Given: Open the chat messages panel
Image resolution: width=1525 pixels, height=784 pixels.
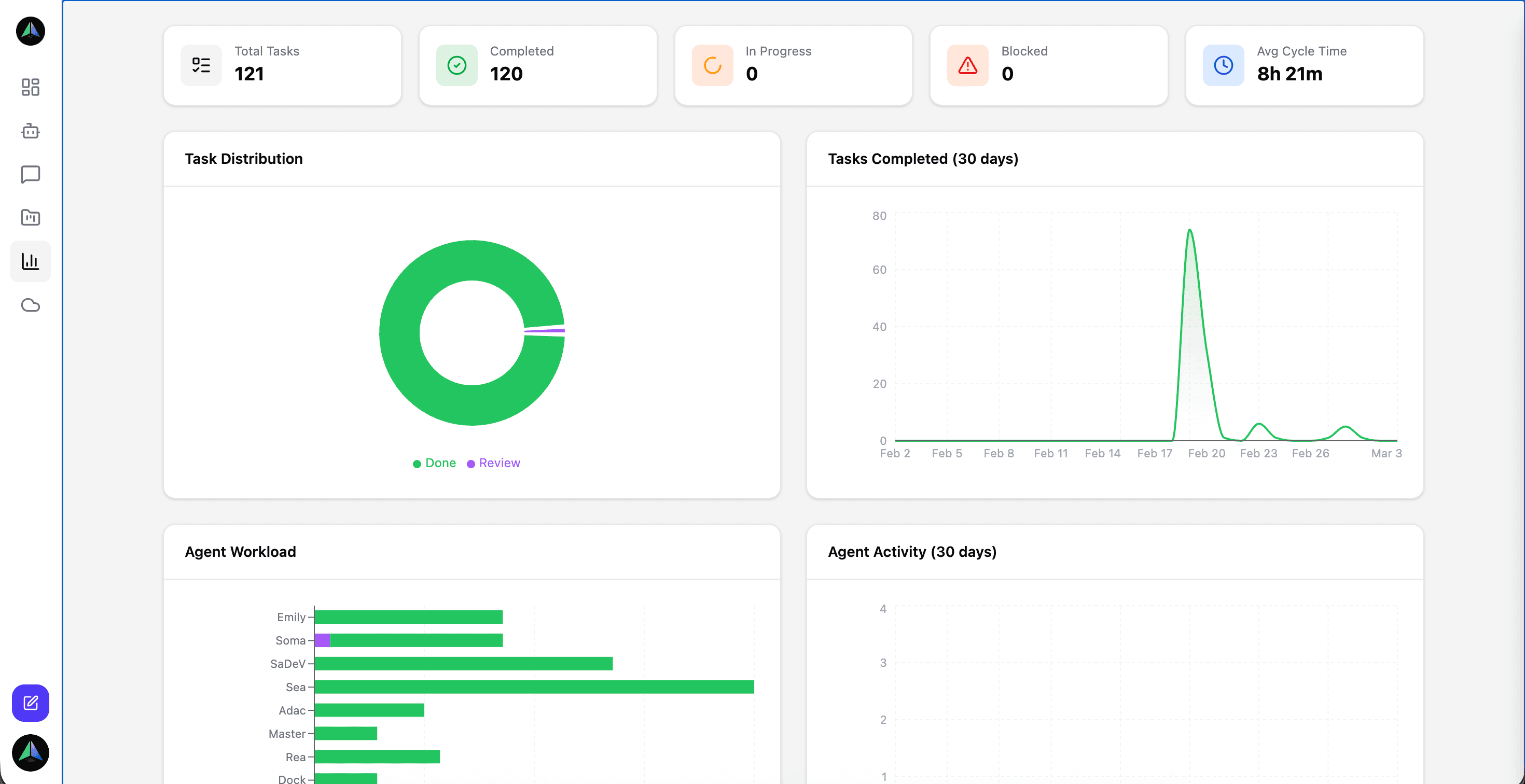Looking at the screenshot, I should (30, 174).
